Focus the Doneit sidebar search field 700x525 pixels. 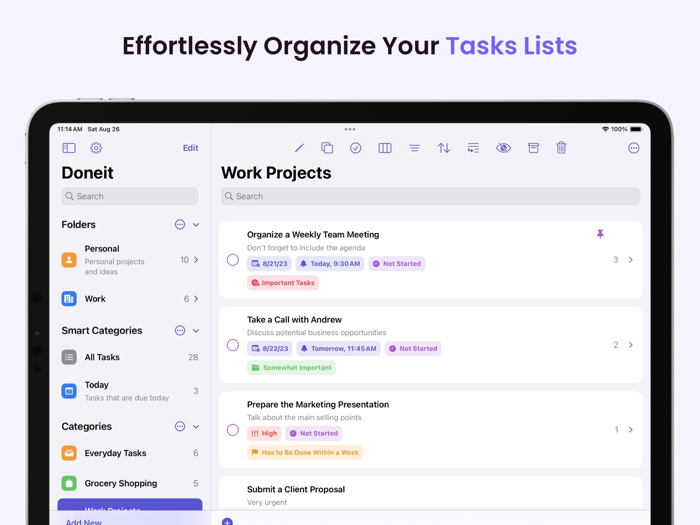point(130,196)
